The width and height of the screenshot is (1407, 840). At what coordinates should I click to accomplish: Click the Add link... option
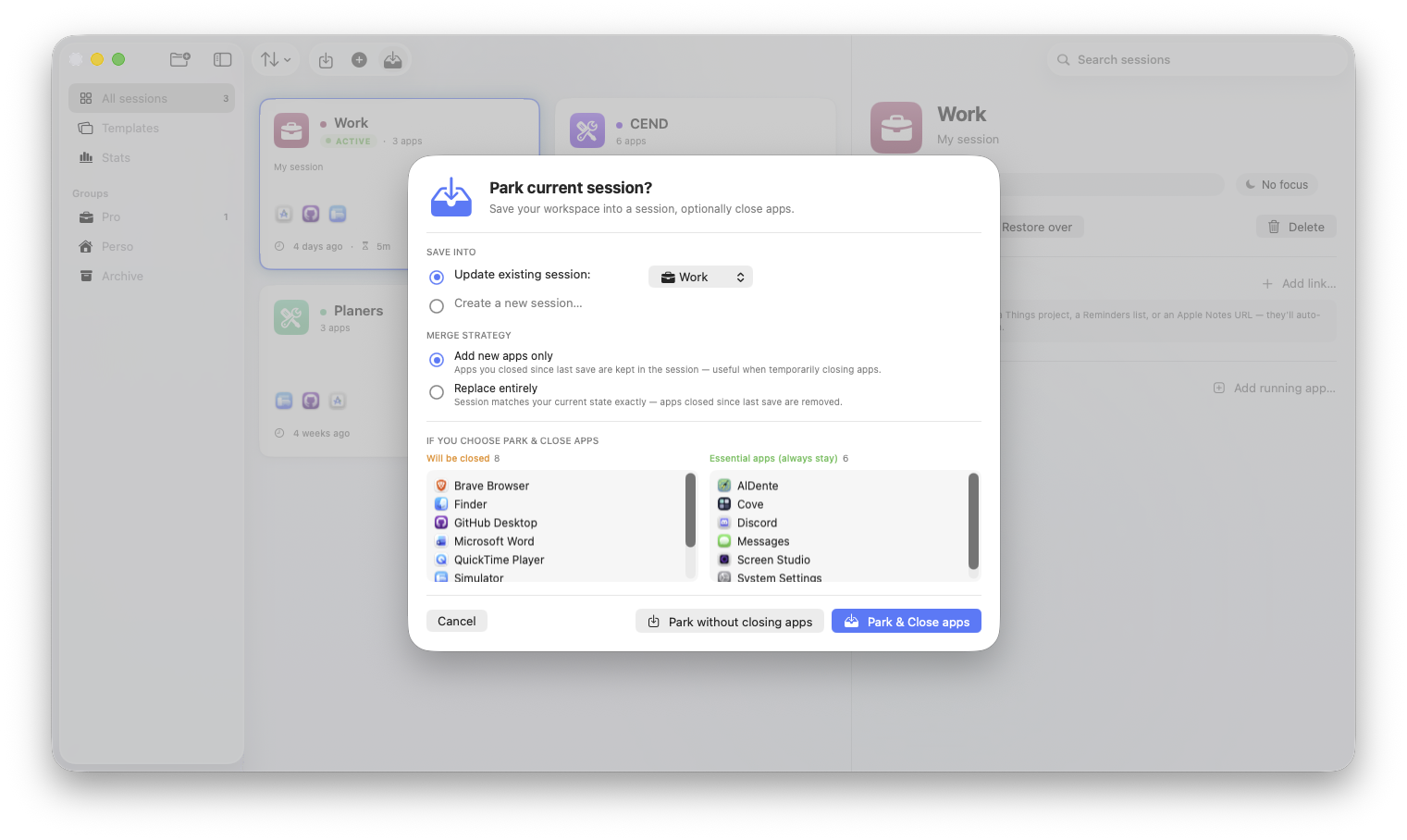[1299, 283]
